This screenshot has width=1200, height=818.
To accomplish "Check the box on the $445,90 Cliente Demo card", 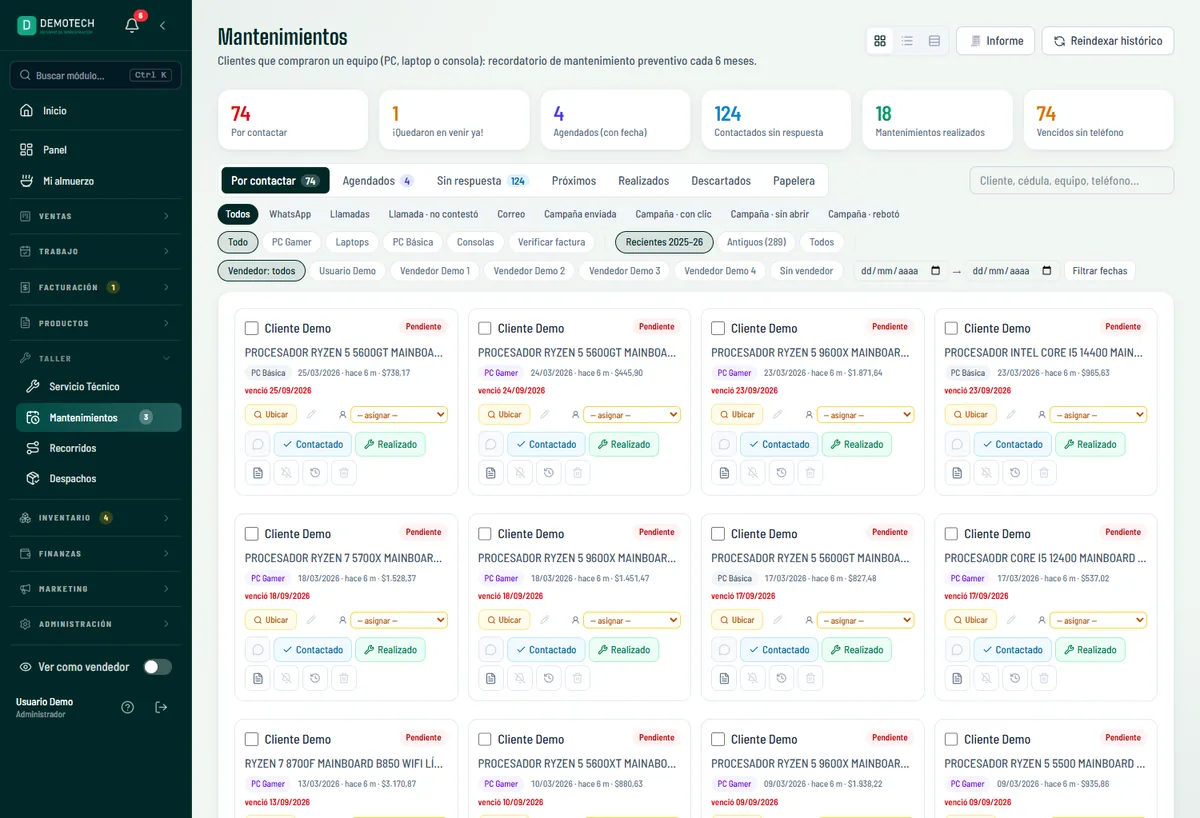I will click(485, 328).
